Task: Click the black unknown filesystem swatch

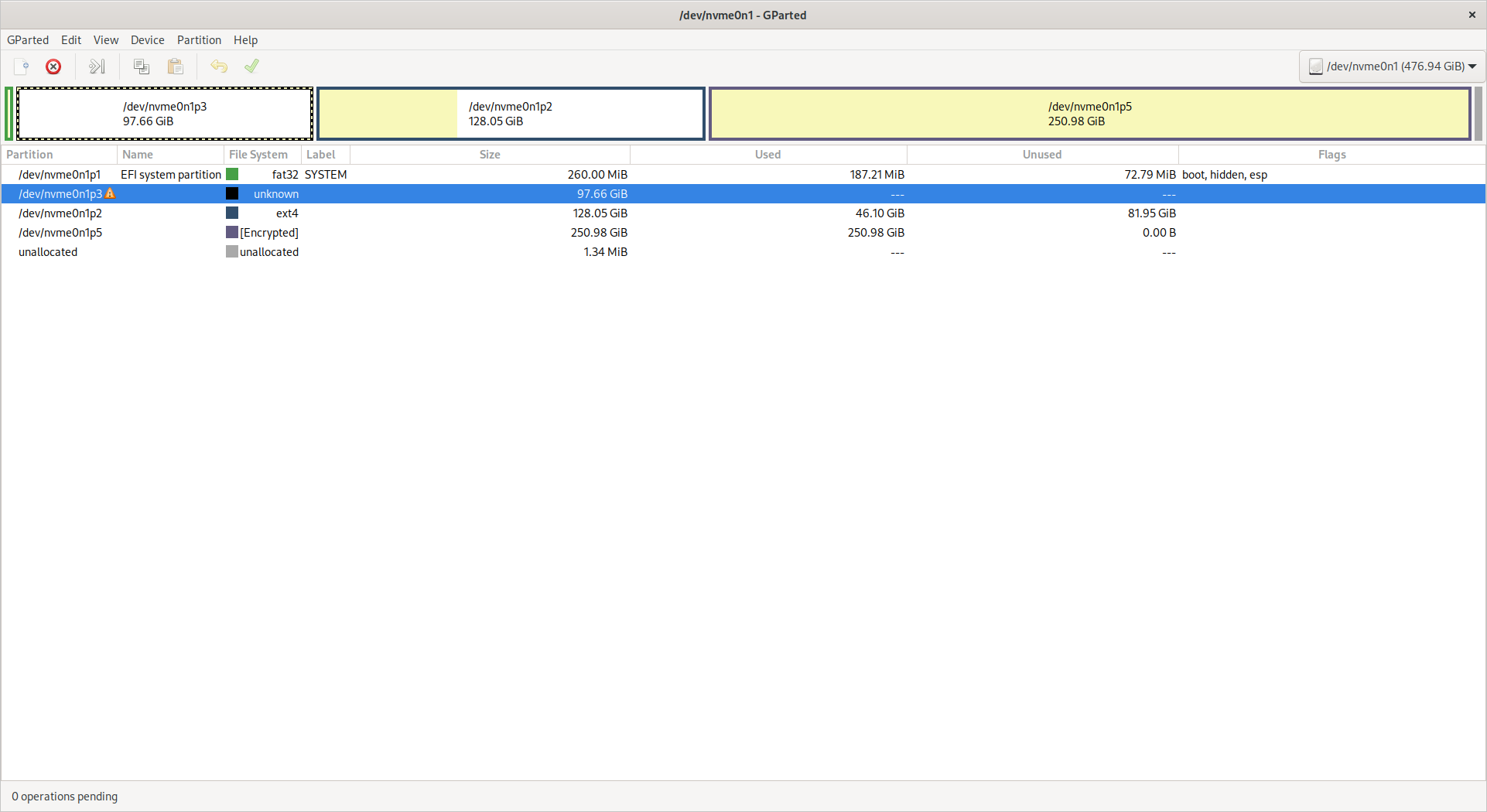Action: coord(232,193)
